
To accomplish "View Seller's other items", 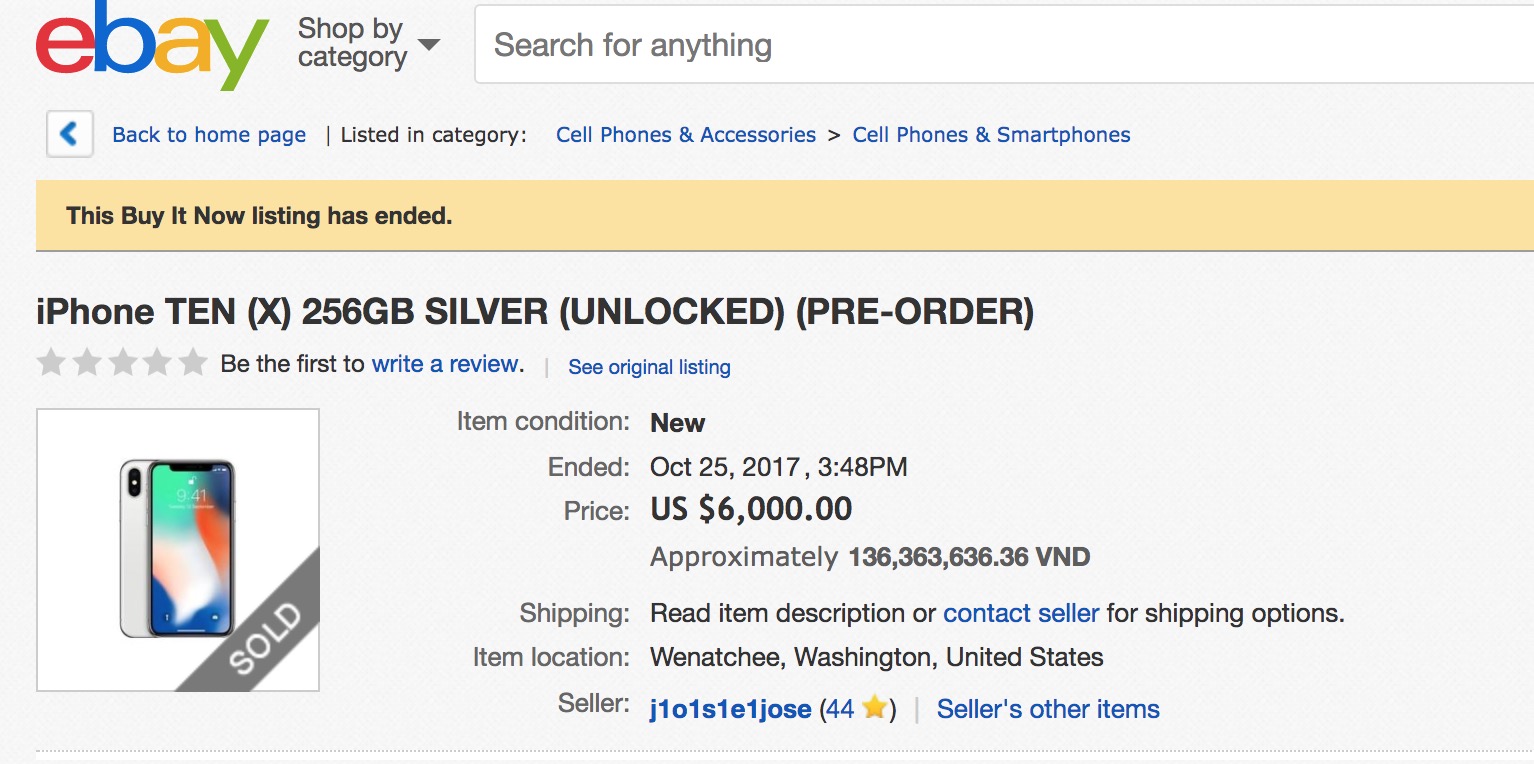I will point(1047,709).
